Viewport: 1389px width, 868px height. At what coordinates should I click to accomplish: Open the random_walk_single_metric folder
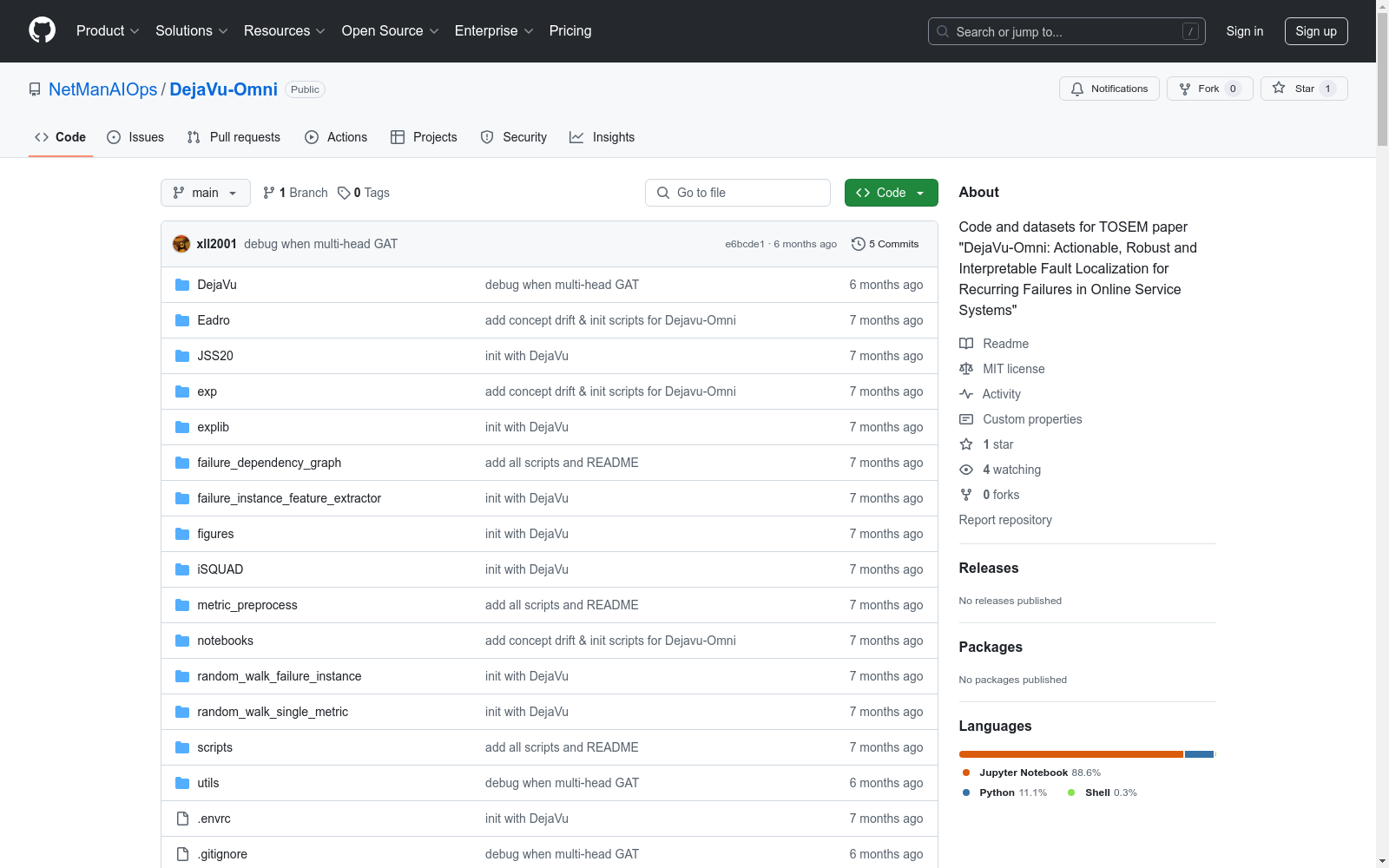tap(273, 712)
